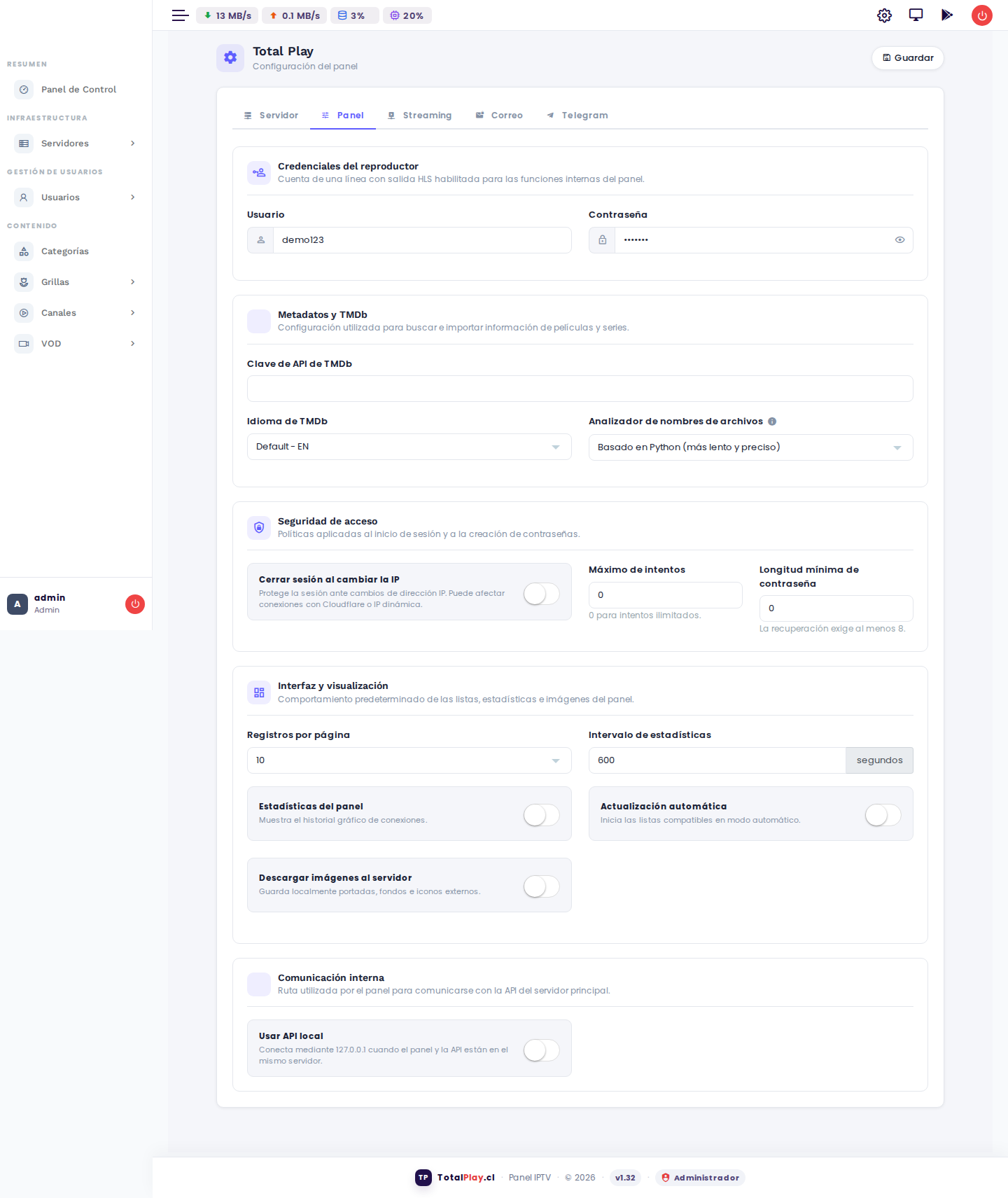Toggle Actualización automática switch
The image size is (1008, 1198).
(883, 815)
